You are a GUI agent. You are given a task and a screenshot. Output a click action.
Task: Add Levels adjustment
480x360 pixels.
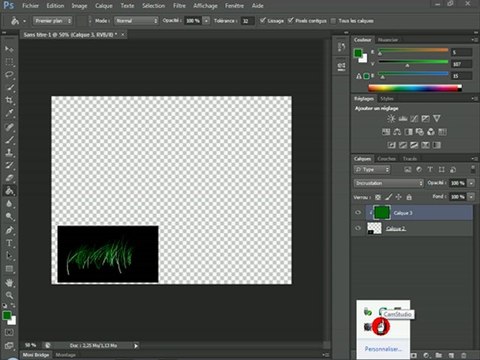(403, 119)
